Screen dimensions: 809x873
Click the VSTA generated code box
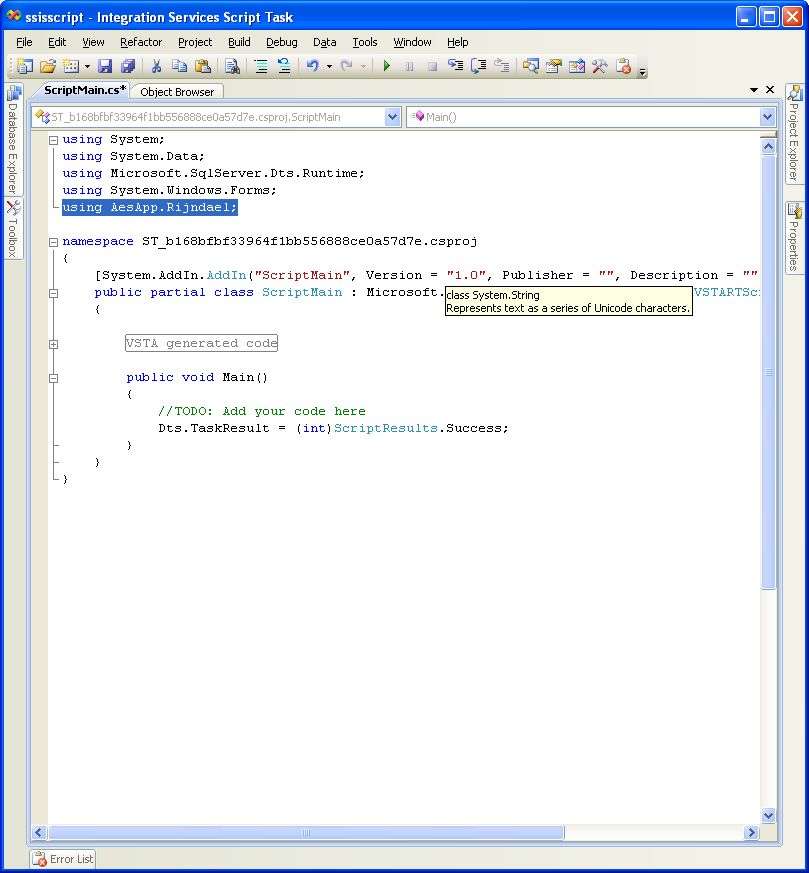(x=202, y=343)
